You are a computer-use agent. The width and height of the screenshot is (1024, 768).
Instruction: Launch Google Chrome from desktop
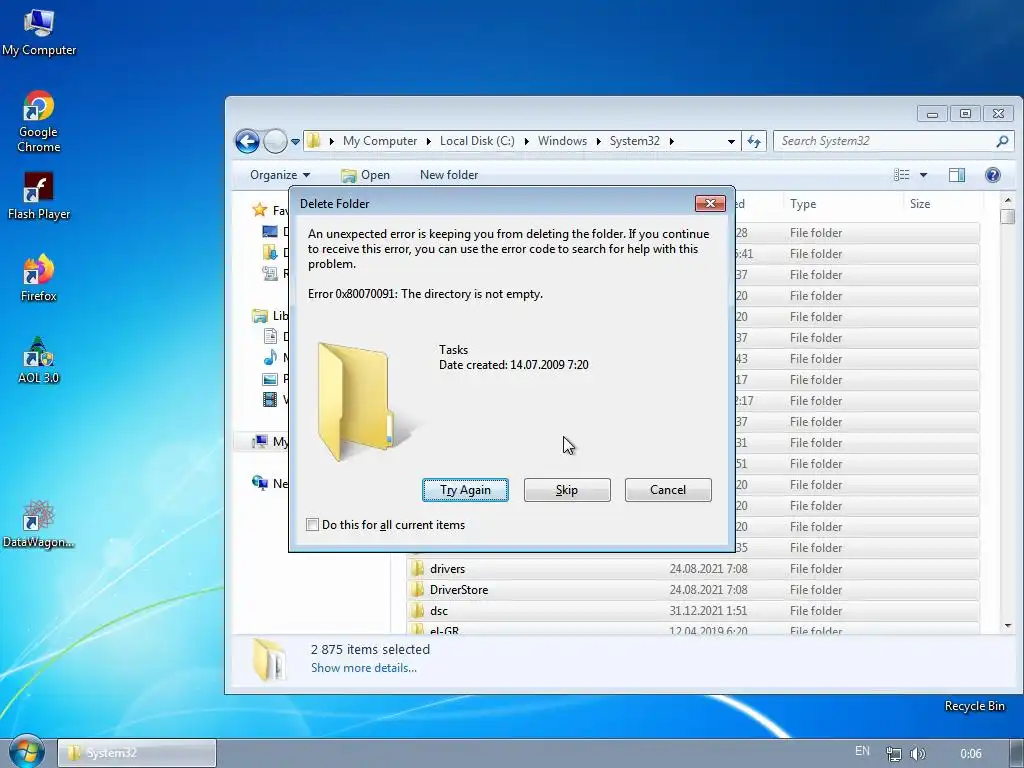point(39,121)
